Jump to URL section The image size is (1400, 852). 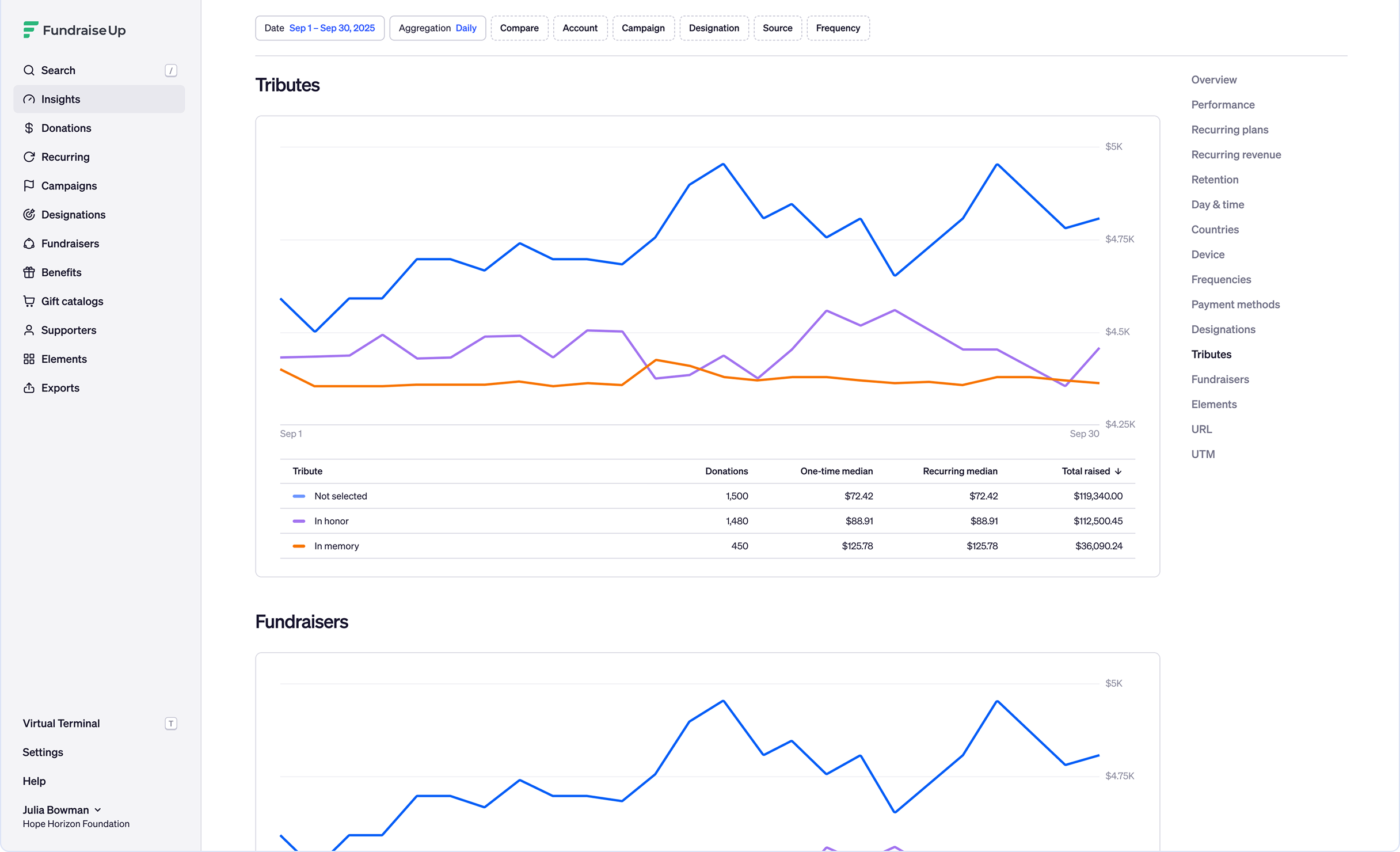(x=1202, y=429)
